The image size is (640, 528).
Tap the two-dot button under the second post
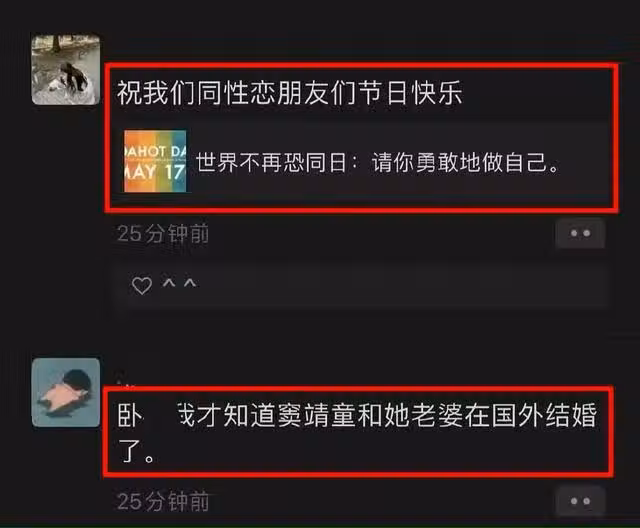pos(580,501)
